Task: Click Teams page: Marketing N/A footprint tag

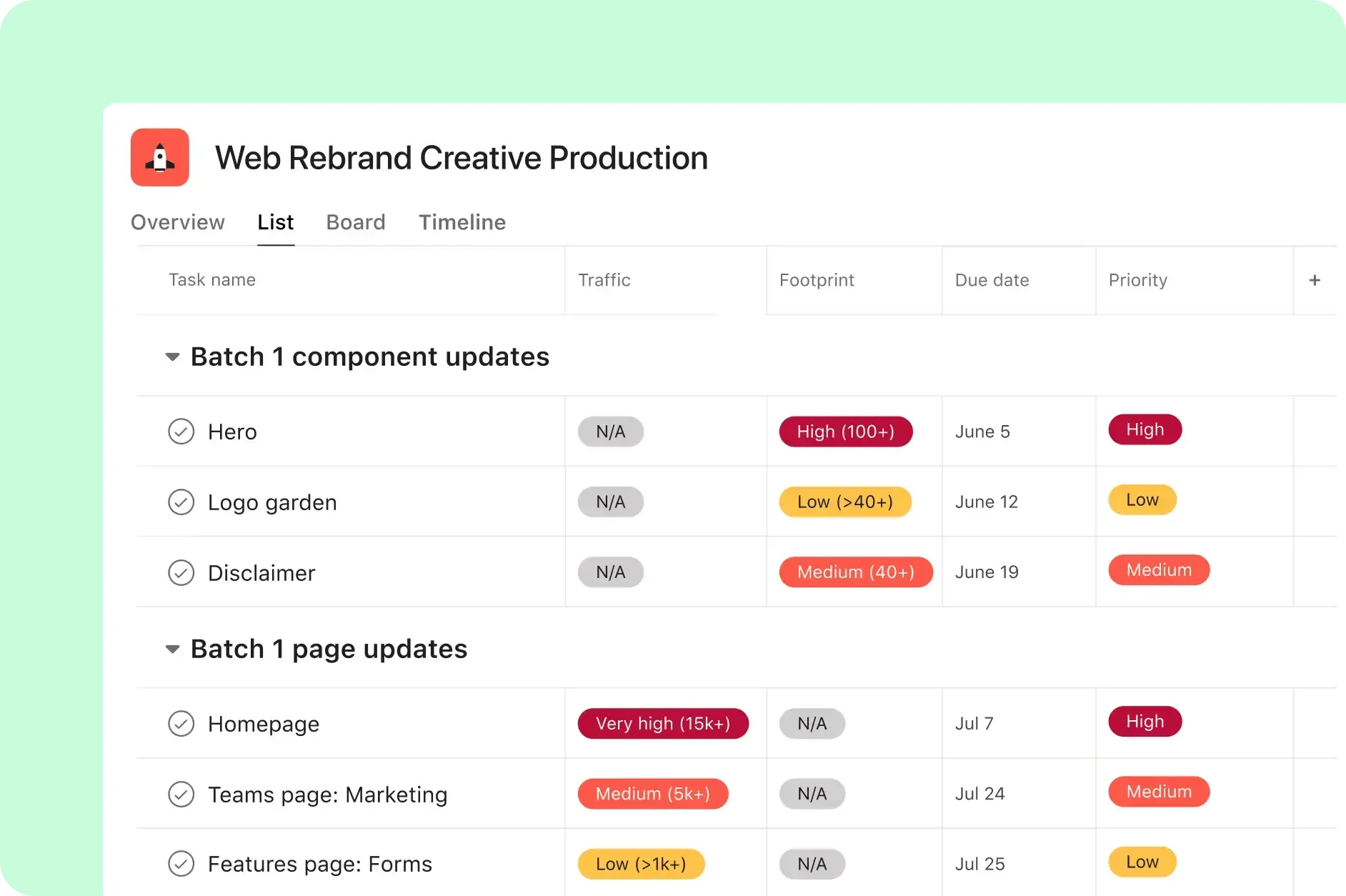Action: tap(812, 794)
